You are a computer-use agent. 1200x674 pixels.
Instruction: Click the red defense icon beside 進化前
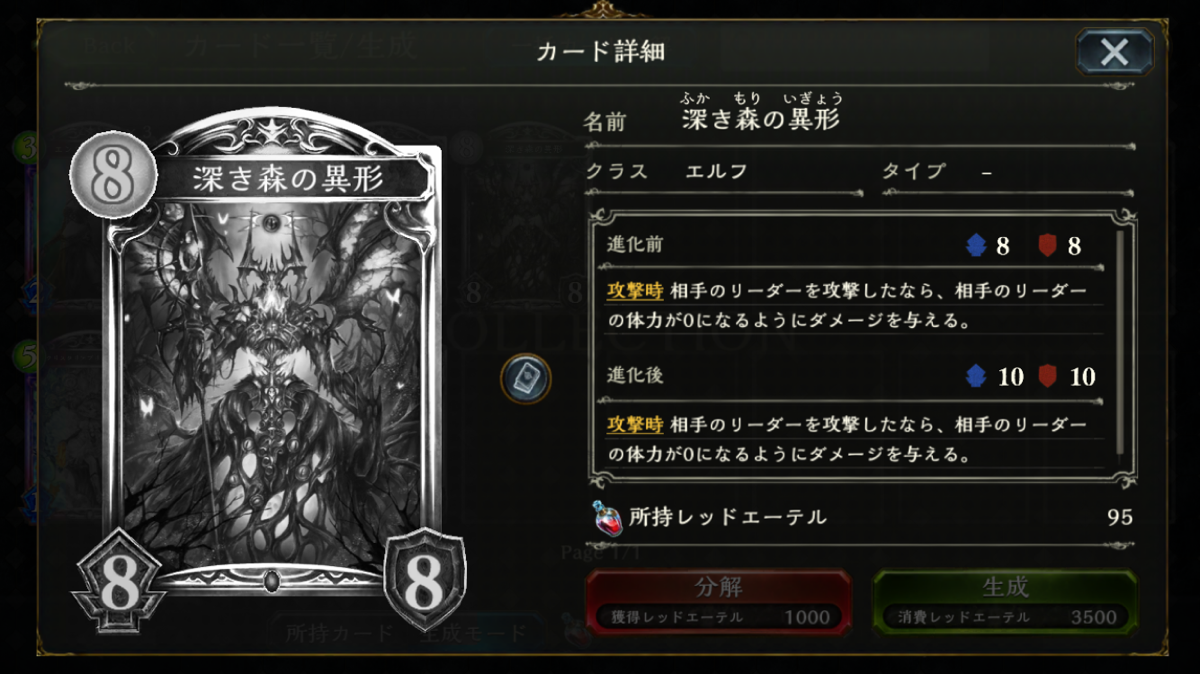1047,246
